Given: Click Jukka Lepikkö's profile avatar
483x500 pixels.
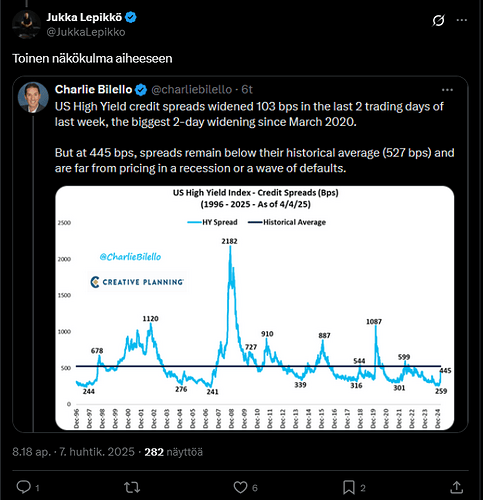Looking at the screenshot, I should click(26, 24).
